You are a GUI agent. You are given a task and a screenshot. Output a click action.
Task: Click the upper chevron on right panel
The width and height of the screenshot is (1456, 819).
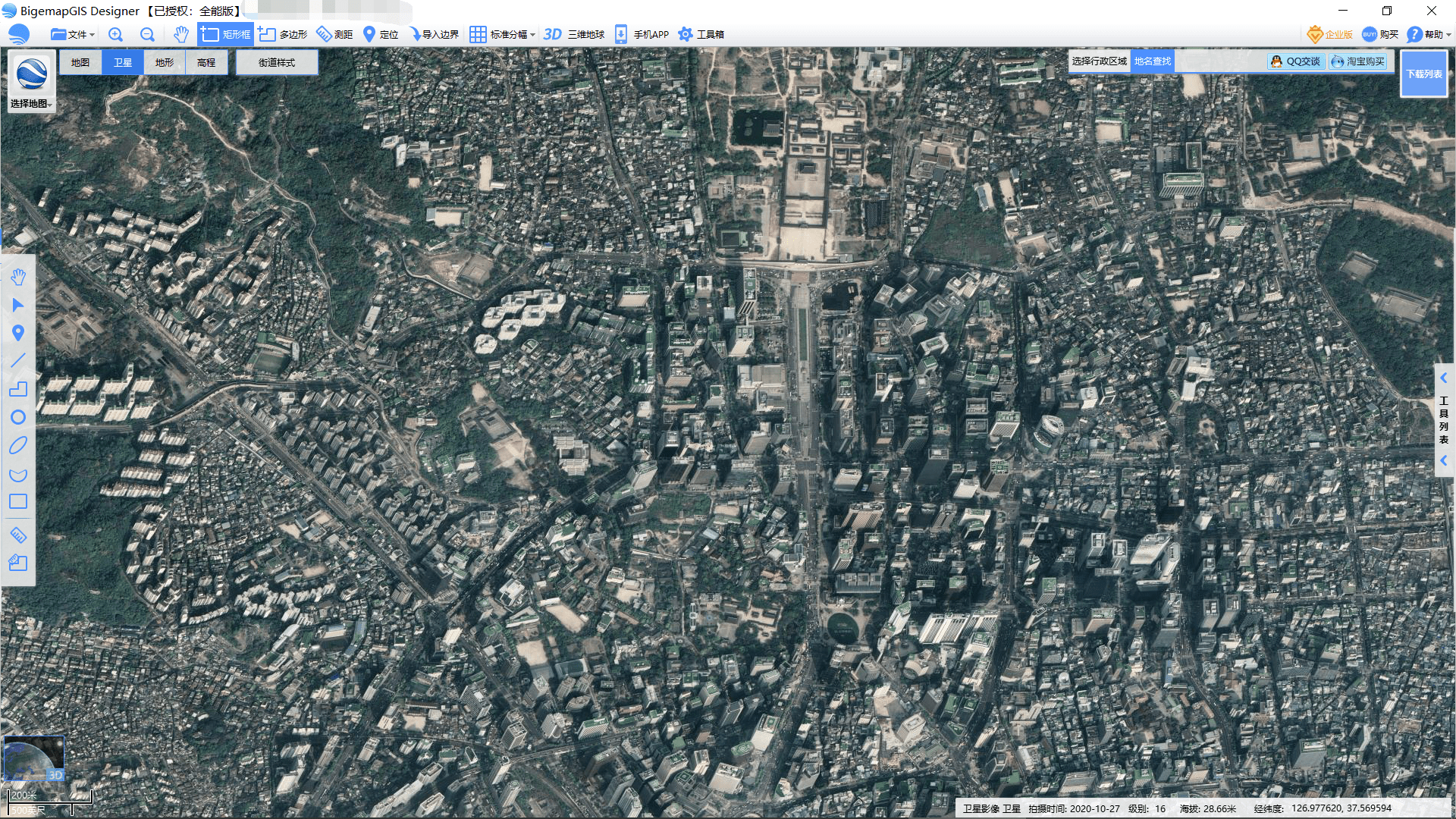click(1444, 378)
